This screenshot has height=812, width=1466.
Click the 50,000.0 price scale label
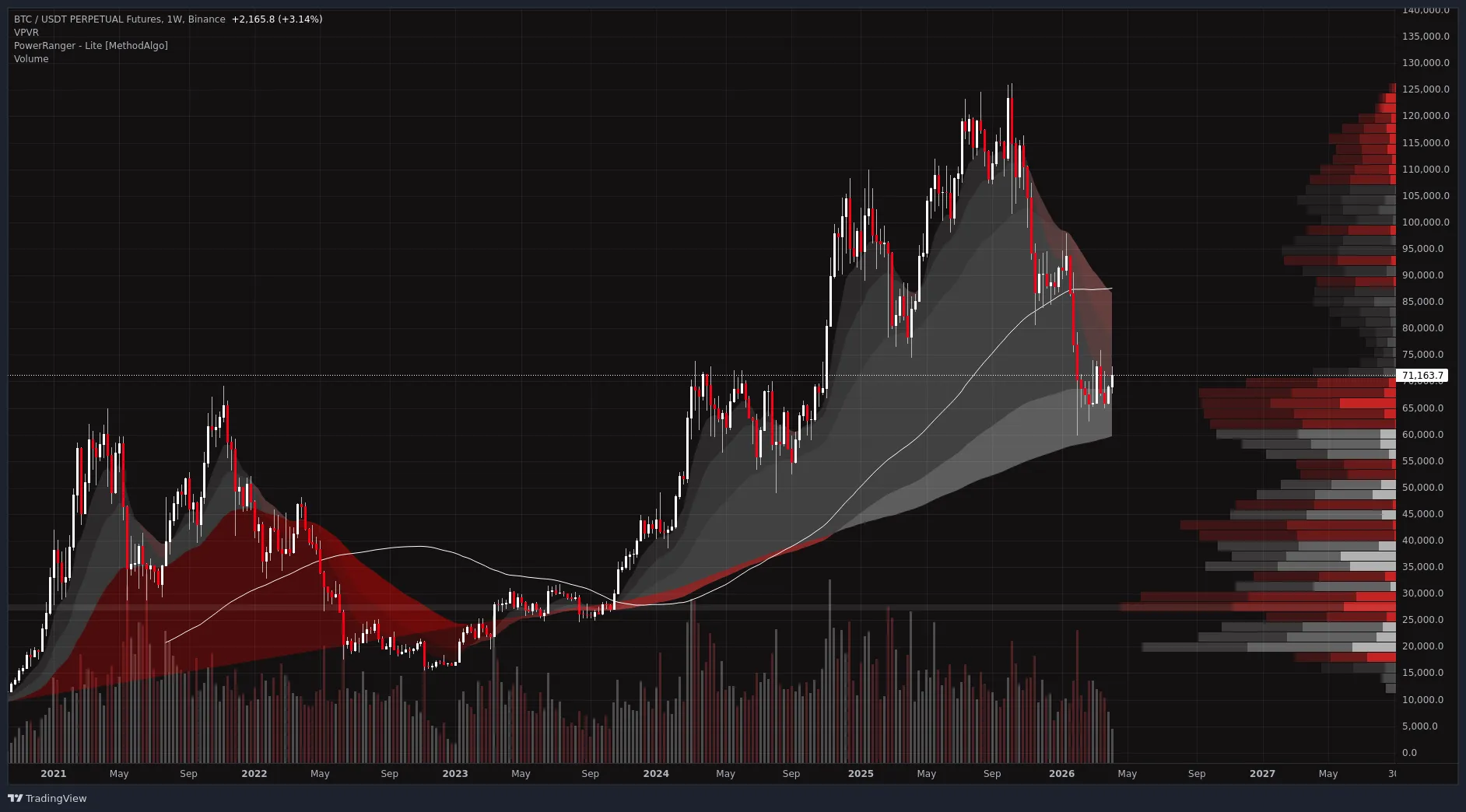(x=1422, y=488)
